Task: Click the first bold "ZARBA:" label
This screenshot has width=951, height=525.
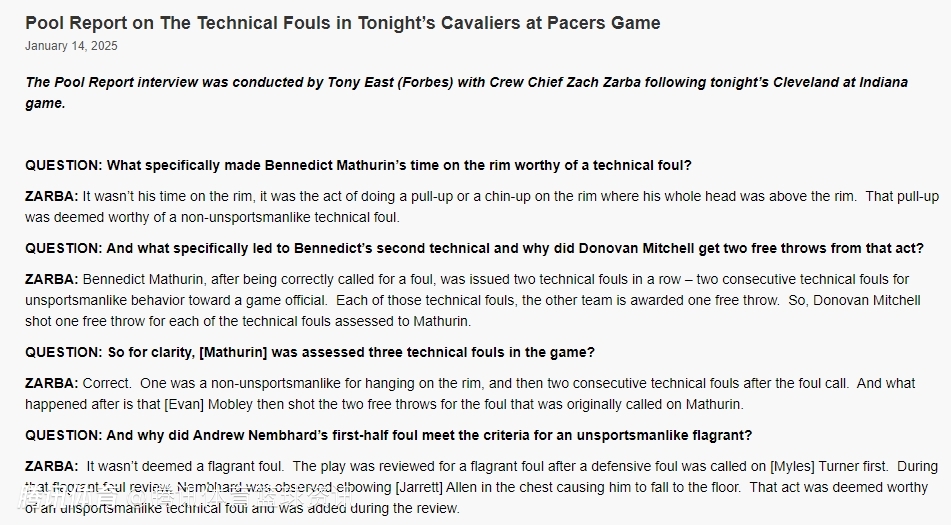Action: tap(52, 196)
